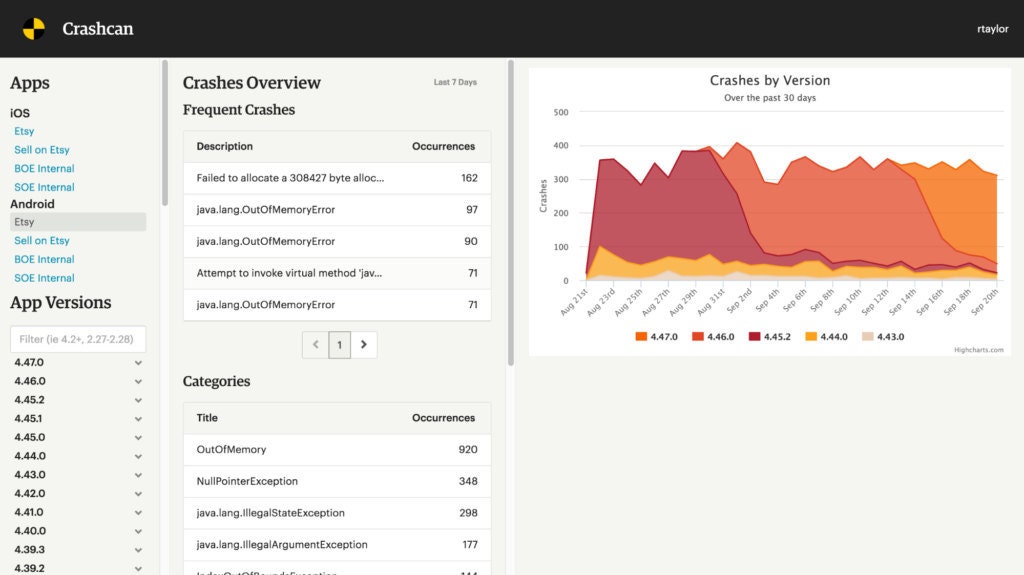Open java.lang.OutOfMemoryError row with 97 occurrences
The height and width of the screenshot is (575, 1024).
tap(337, 210)
